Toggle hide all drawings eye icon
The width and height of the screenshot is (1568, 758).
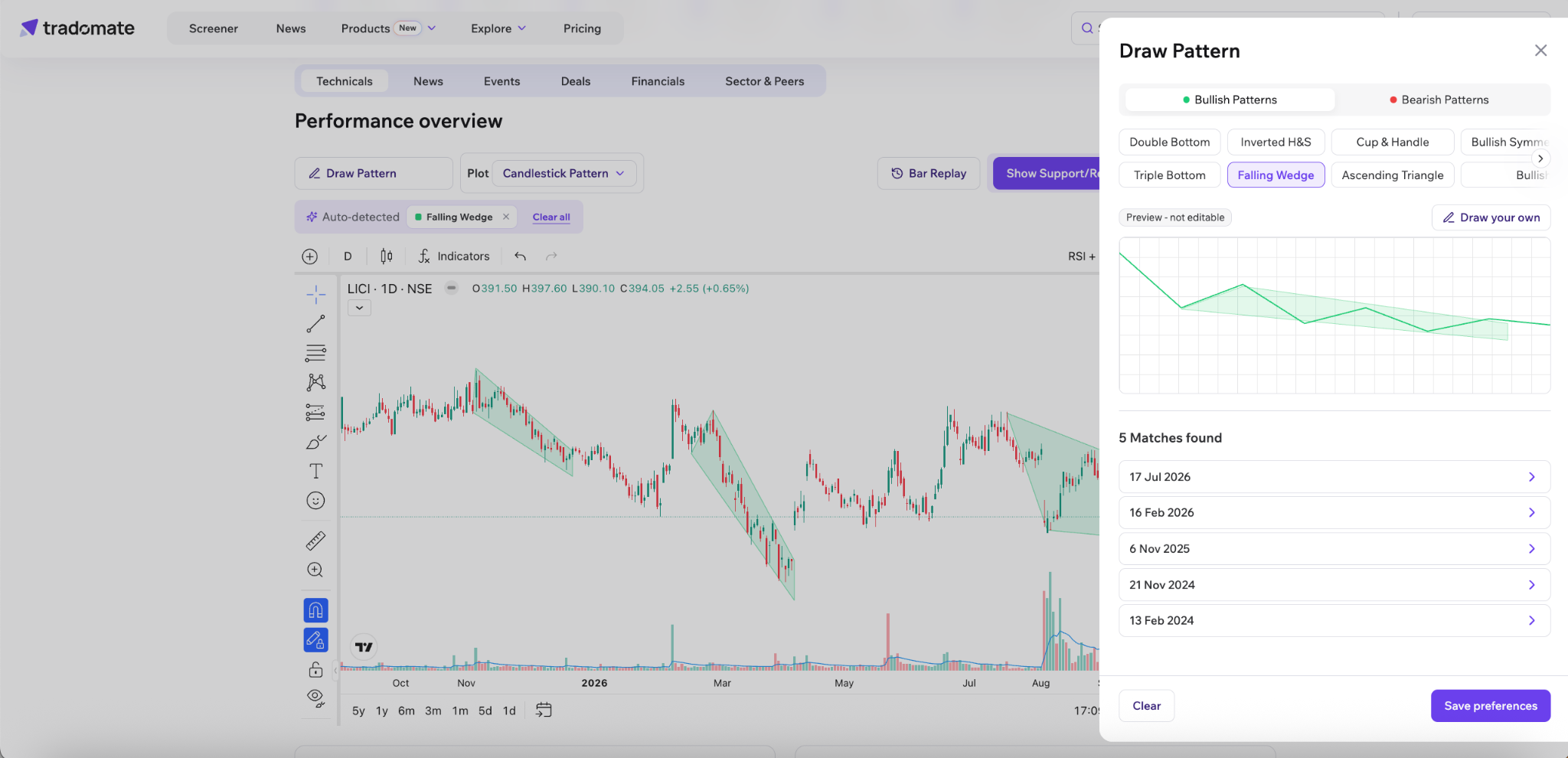tap(315, 698)
